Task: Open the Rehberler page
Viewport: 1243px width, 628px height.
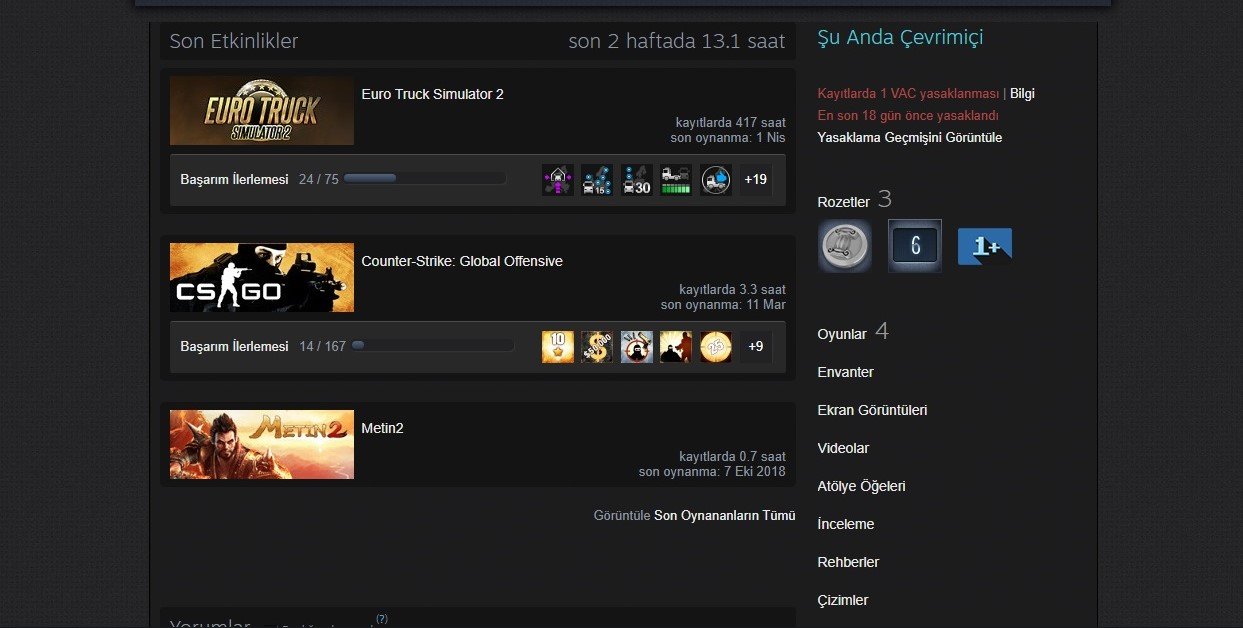Action: click(x=848, y=562)
